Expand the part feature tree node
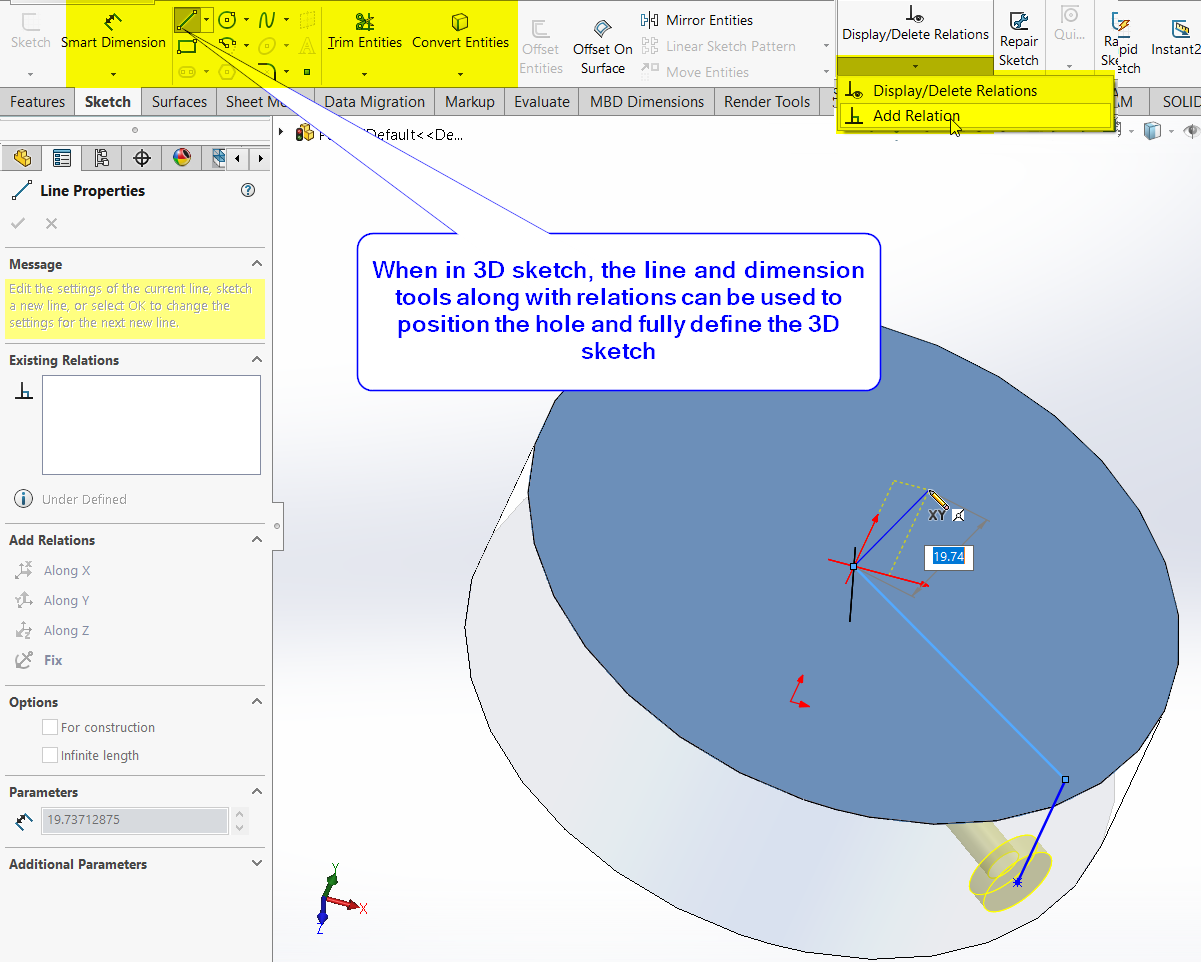Image resolution: width=1201 pixels, height=962 pixels. click(281, 133)
